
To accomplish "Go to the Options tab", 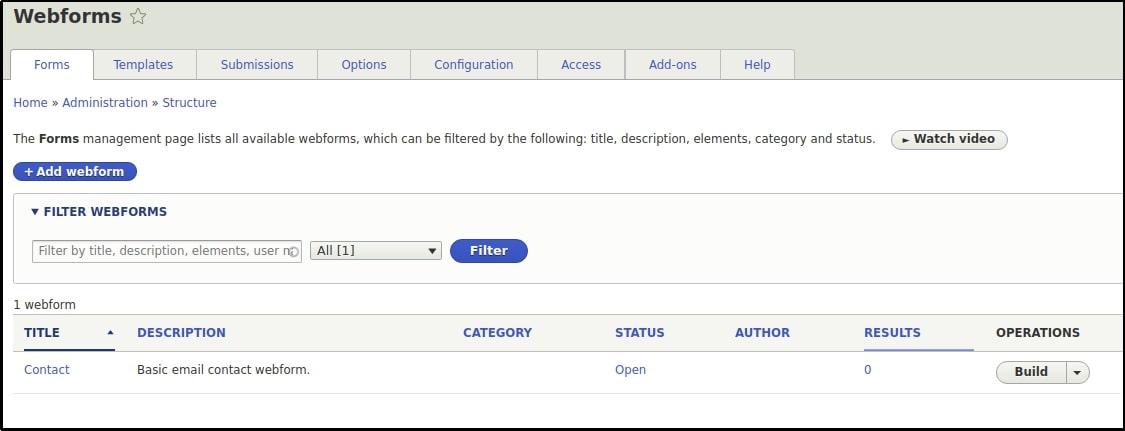I will click(364, 65).
